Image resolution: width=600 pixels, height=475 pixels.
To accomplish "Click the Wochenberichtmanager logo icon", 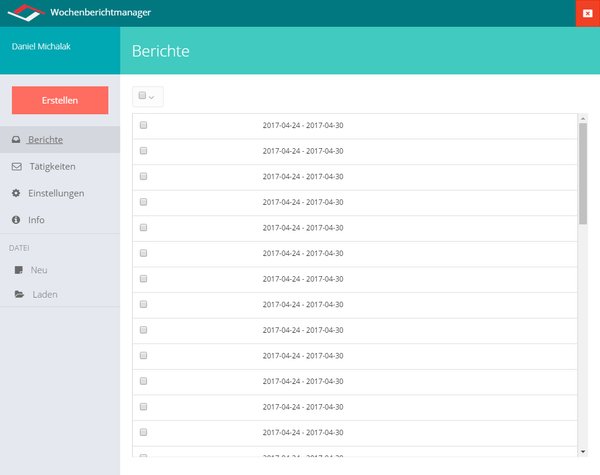I will pyautogui.click(x=26, y=13).
